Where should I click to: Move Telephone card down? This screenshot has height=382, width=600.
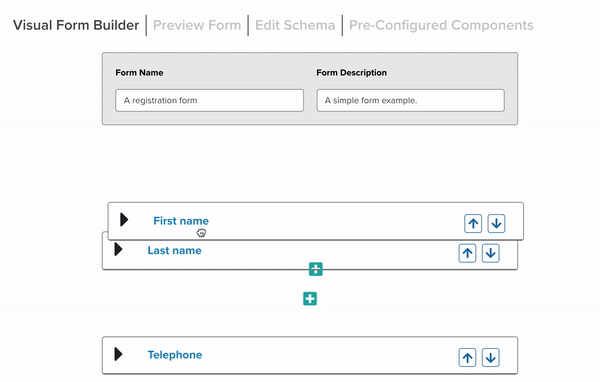pyautogui.click(x=491, y=358)
